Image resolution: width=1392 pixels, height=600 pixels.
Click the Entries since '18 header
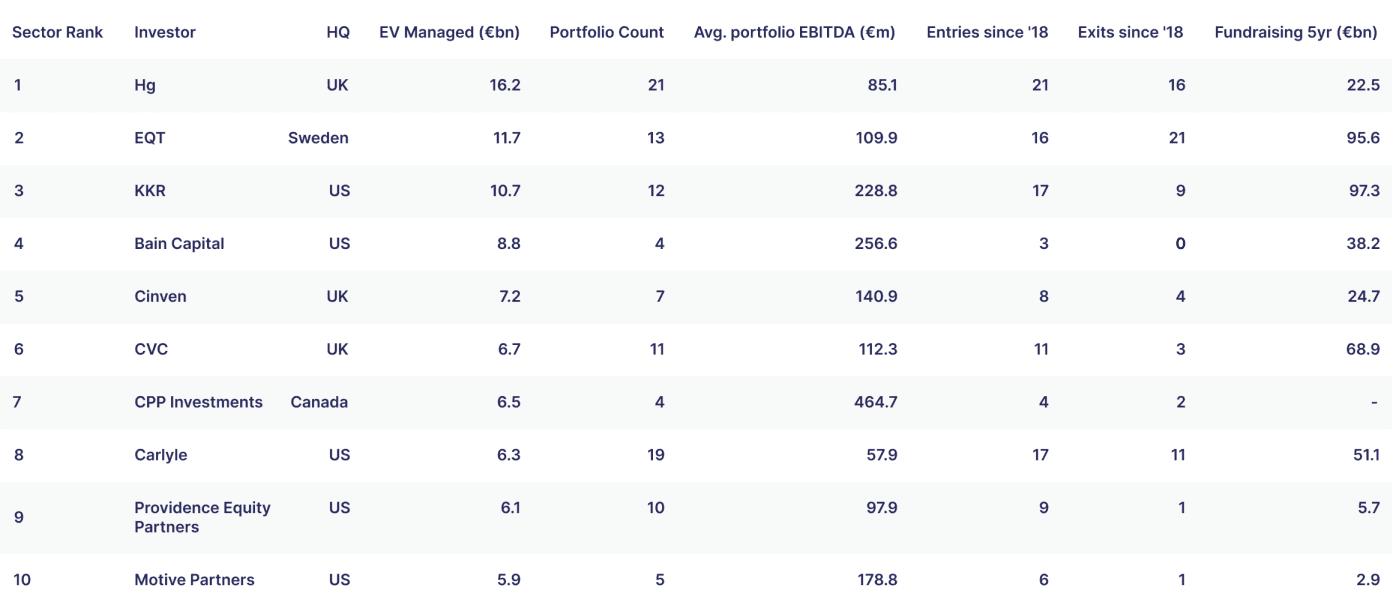[988, 32]
